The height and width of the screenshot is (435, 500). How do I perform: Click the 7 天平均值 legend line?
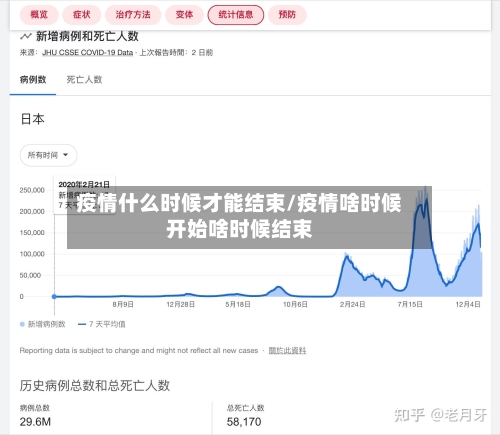click(82, 324)
